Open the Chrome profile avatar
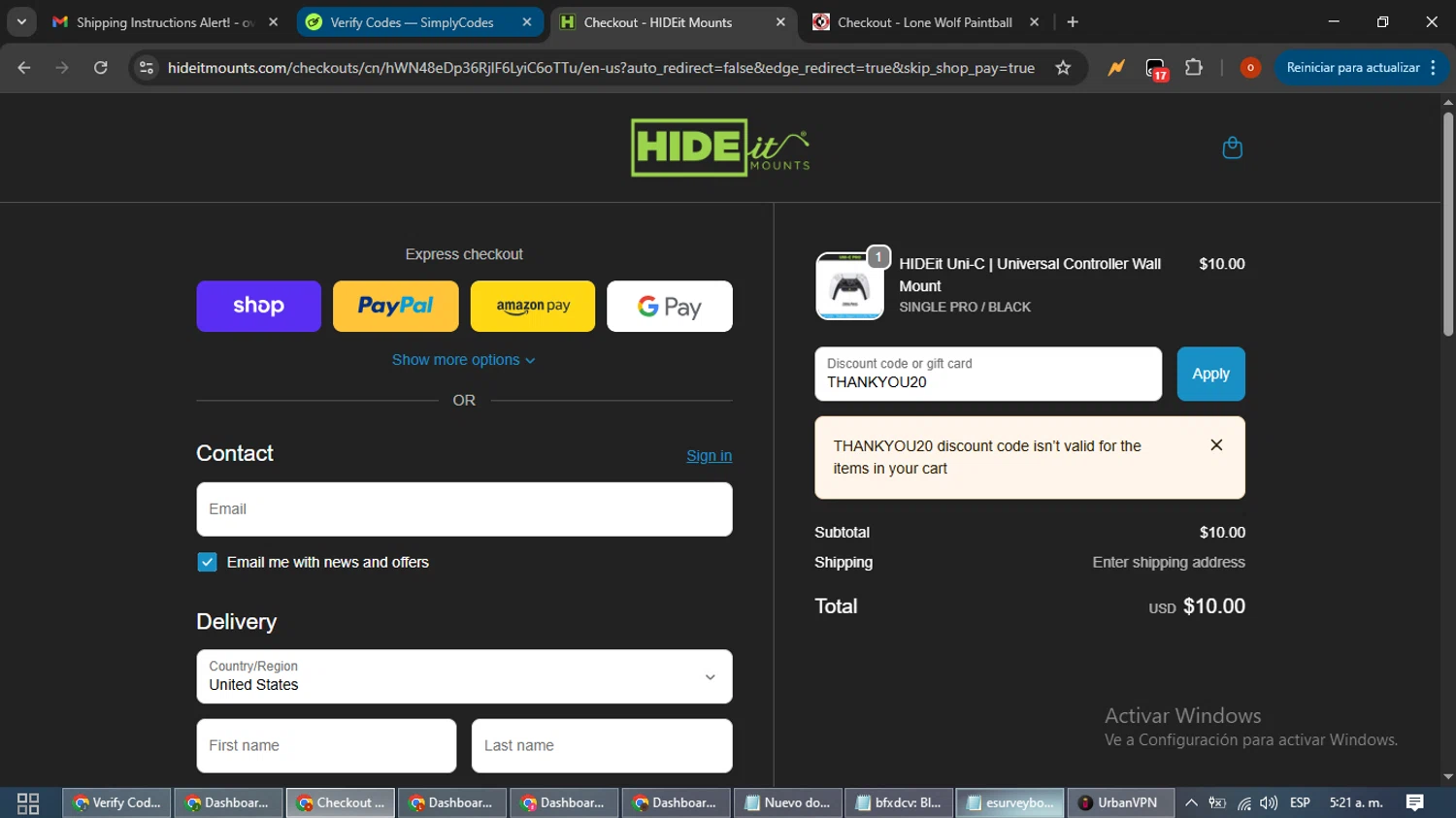The image size is (1456, 818). [x=1250, y=68]
